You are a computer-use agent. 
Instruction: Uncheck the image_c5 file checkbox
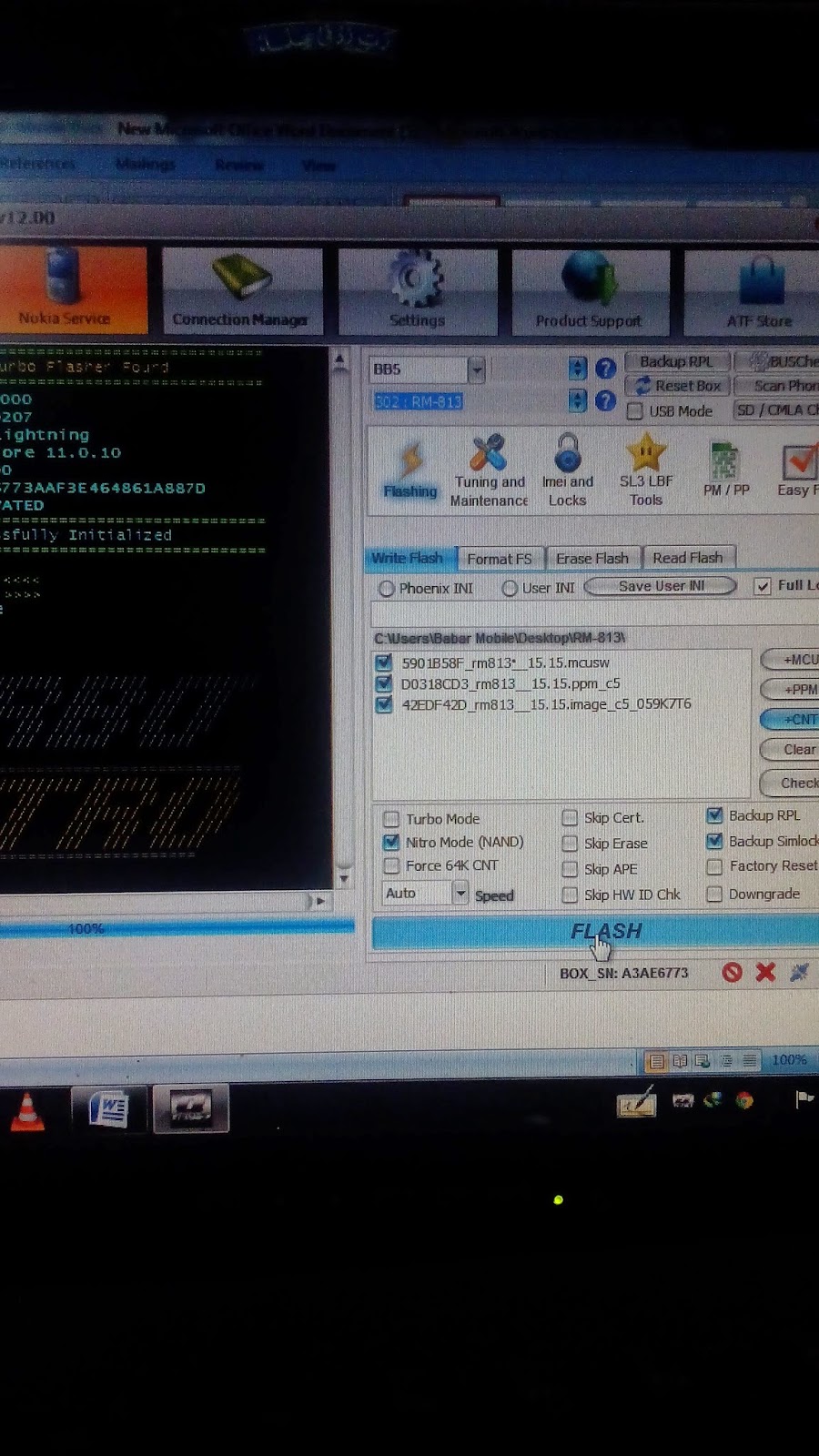pos(384,704)
